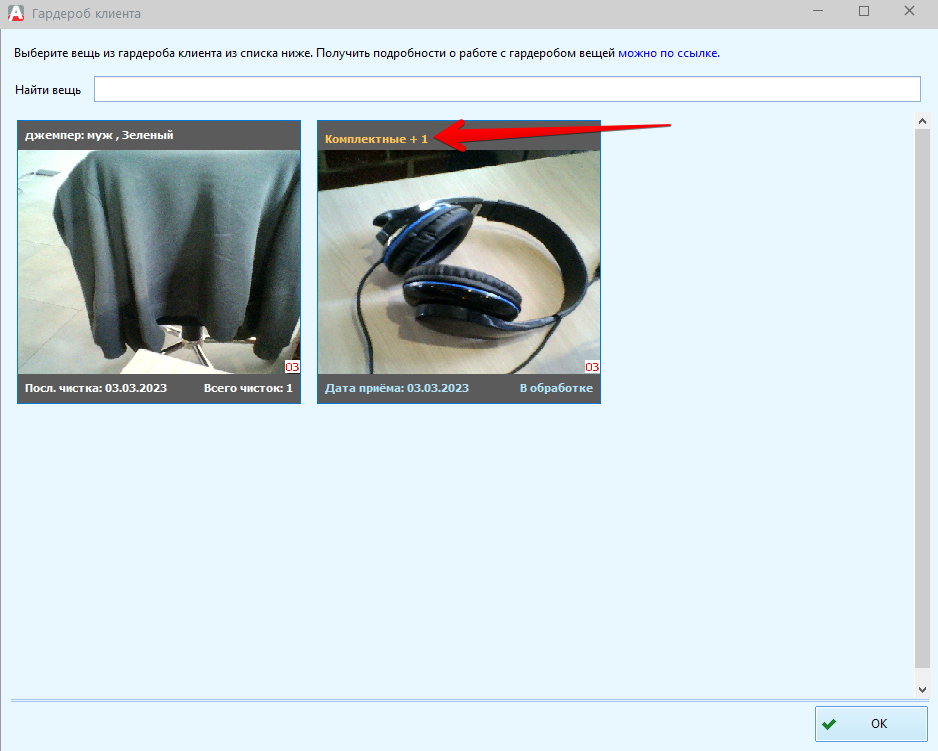Select the headphones photo thumbnail
Viewport: 938px width, 751px height.
point(459,262)
